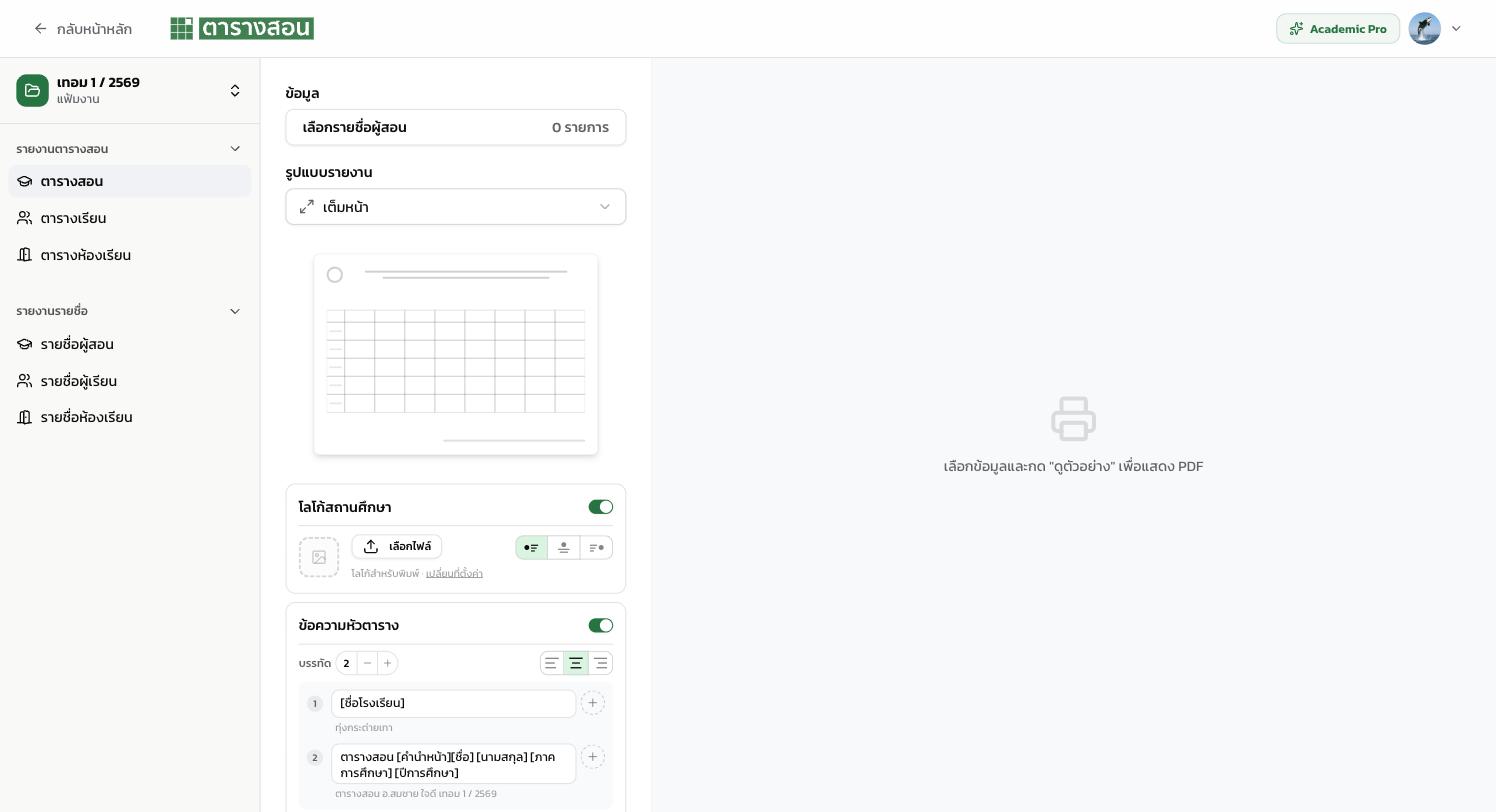Viewport: 1496px width, 812px height.
Task: Click the graduation cap icon beside ตารางสอน
Action: click(x=24, y=181)
